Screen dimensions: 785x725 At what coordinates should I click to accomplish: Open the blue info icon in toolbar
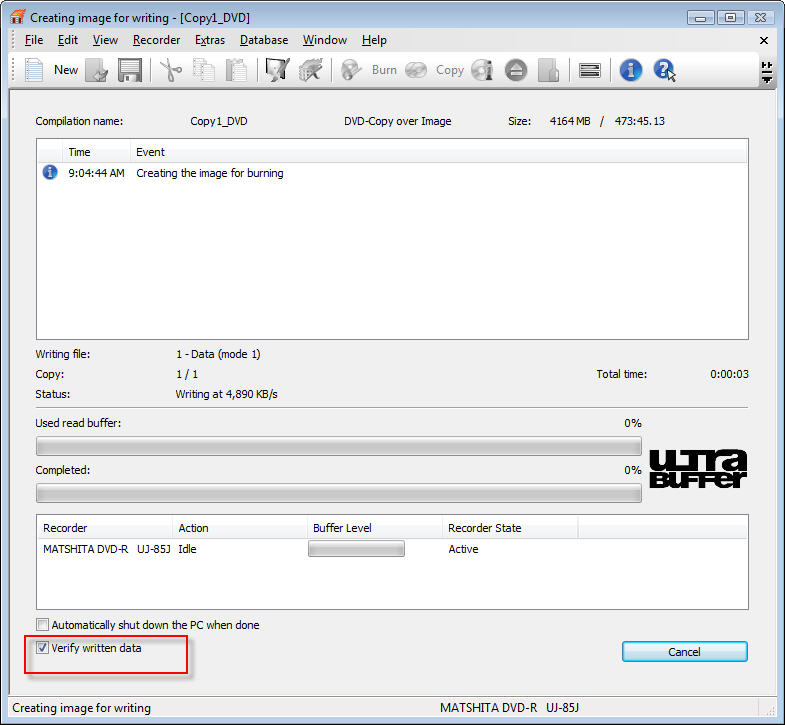(630, 70)
